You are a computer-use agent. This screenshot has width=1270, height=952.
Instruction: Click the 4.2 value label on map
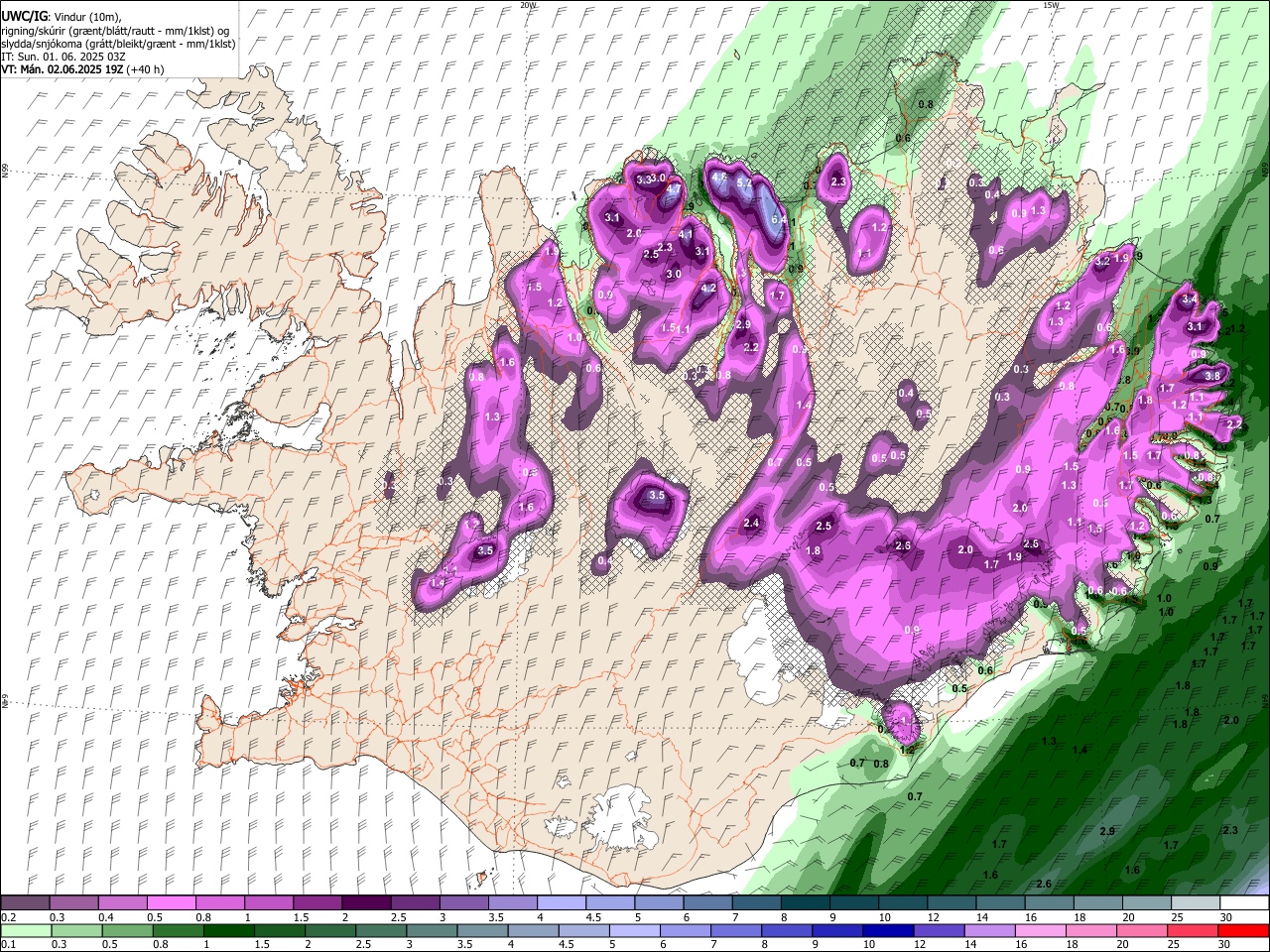[708, 289]
